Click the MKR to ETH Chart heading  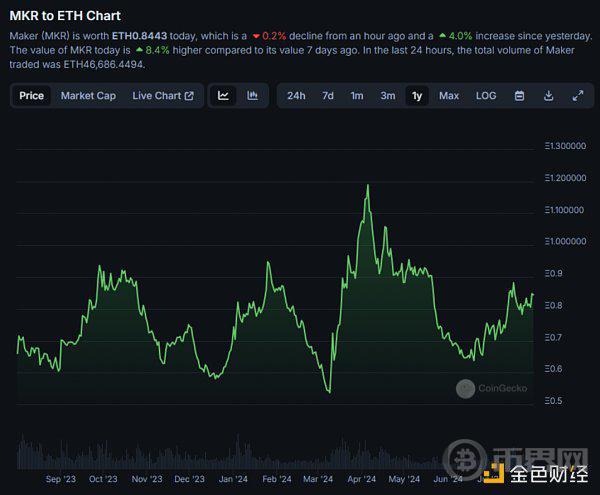[66, 15]
